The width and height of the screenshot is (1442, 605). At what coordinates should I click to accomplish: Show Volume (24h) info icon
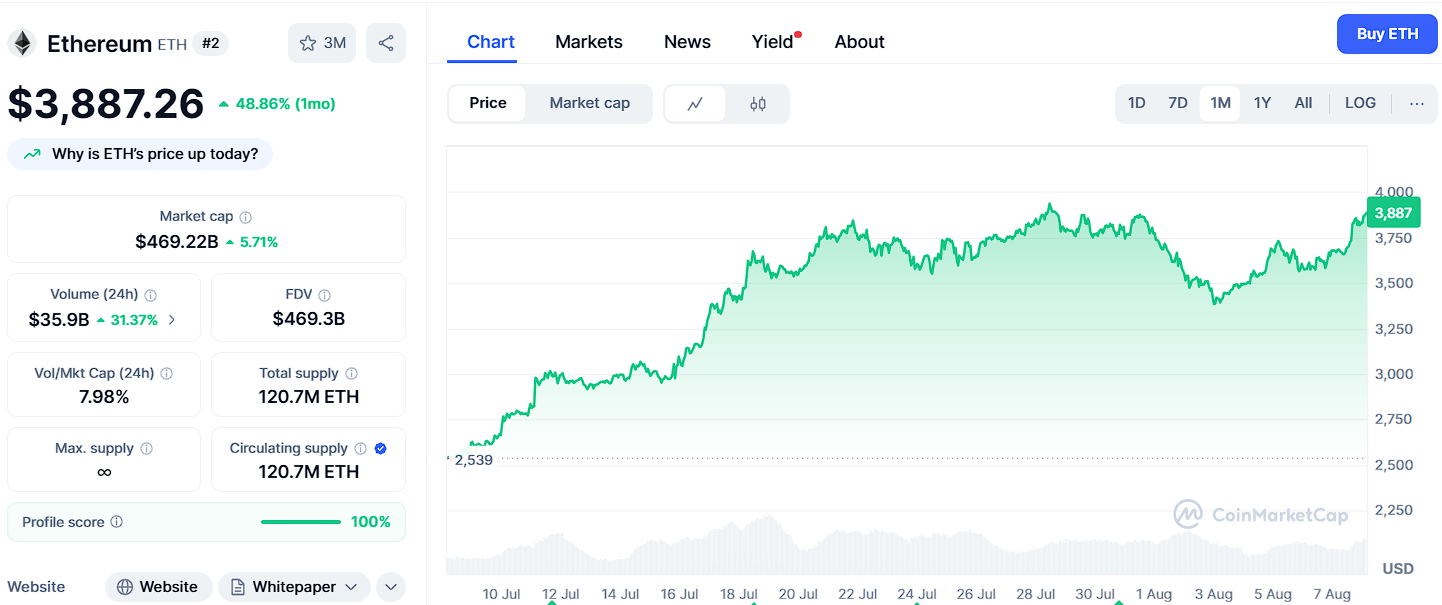[x=151, y=295]
